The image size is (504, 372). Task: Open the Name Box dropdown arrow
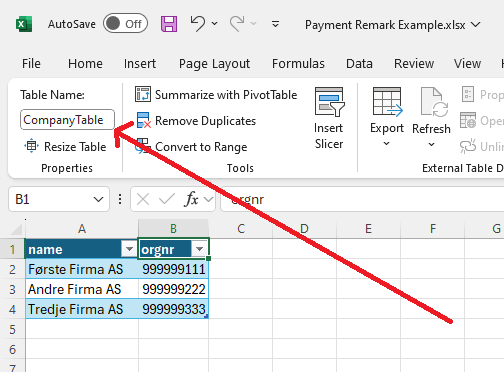pos(98,199)
